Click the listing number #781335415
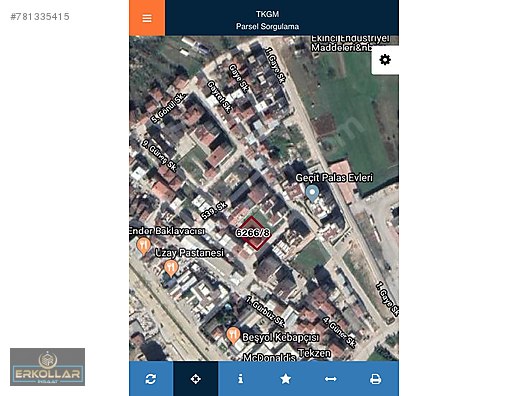The width and height of the screenshot is (528, 396). [40, 16]
